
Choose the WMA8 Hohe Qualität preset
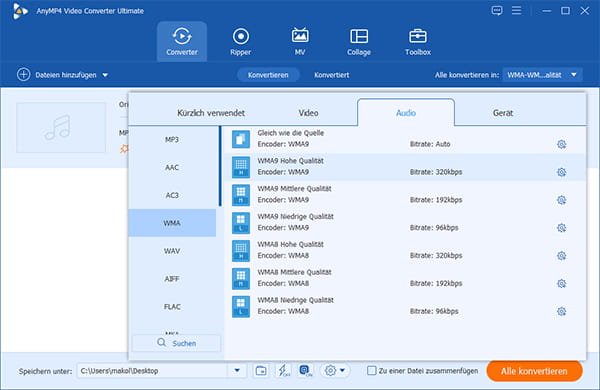click(x=405, y=250)
